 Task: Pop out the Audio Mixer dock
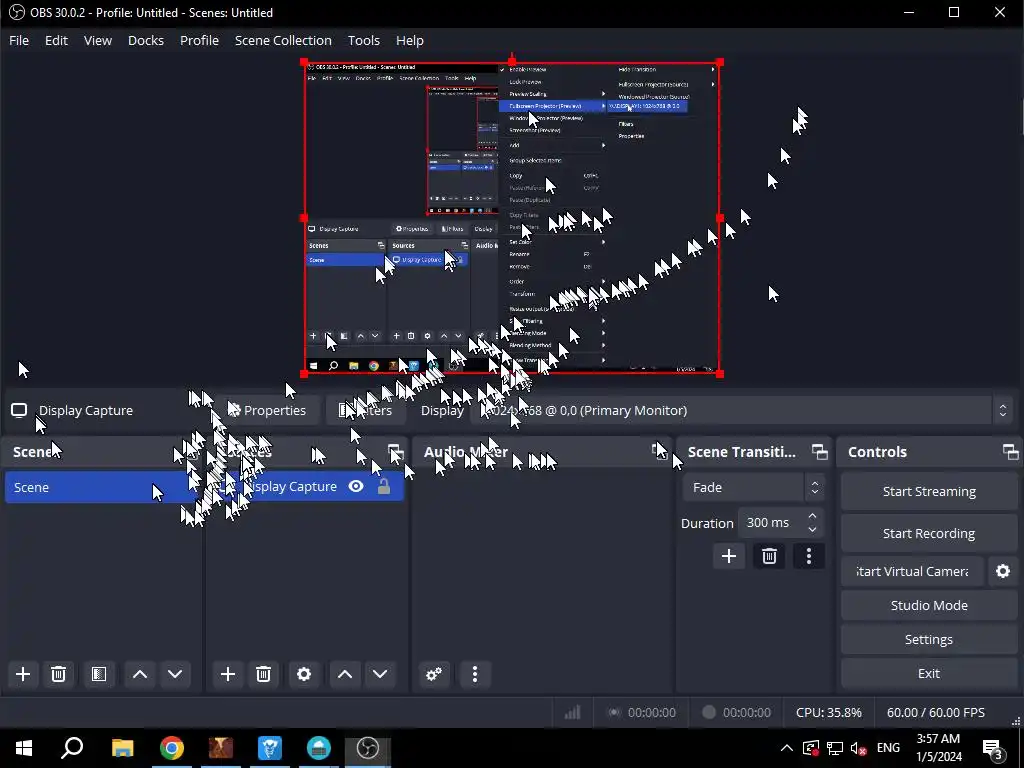click(x=660, y=452)
